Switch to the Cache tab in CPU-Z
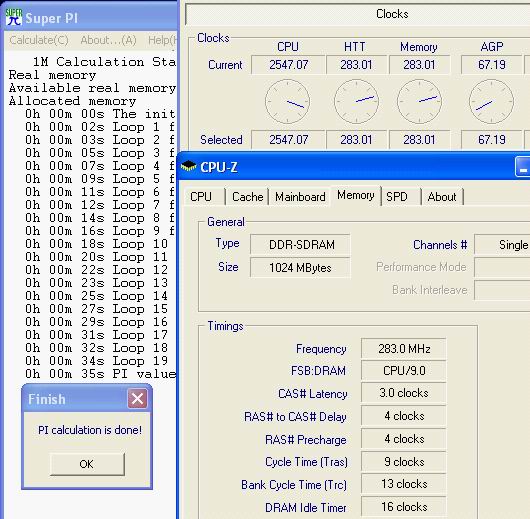Image resolution: width=530 pixels, height=519 pixels. (x=247, y=196)
